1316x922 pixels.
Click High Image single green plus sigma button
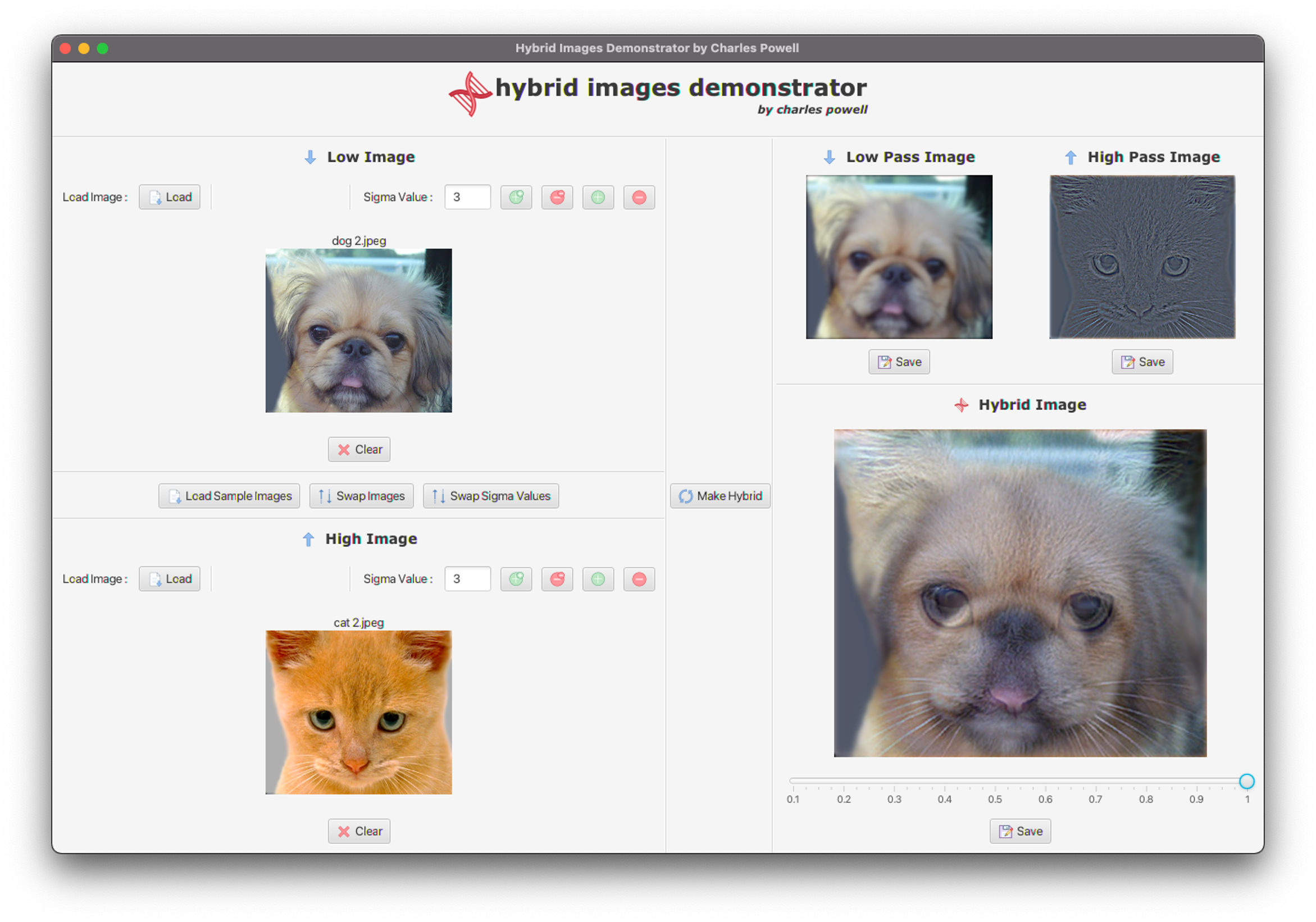(x=598, y=579)
